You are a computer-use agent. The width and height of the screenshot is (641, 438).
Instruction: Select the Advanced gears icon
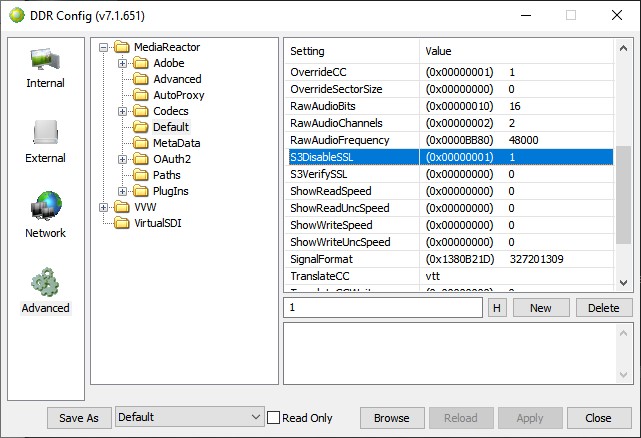click(45, 282)
